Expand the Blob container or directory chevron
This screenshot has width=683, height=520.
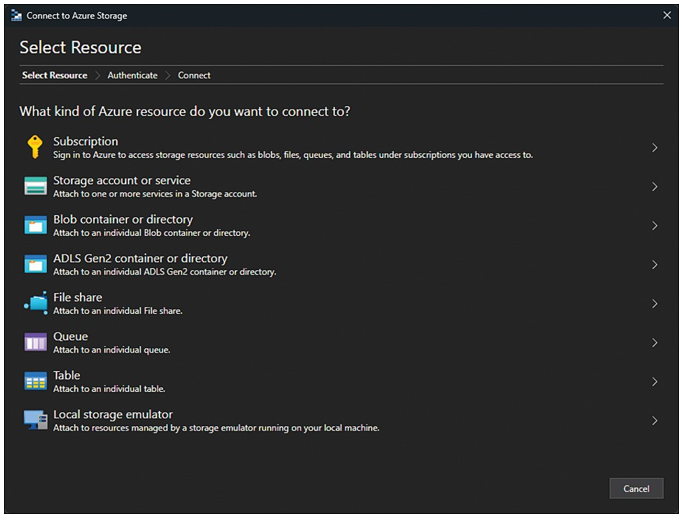(654, 226)
